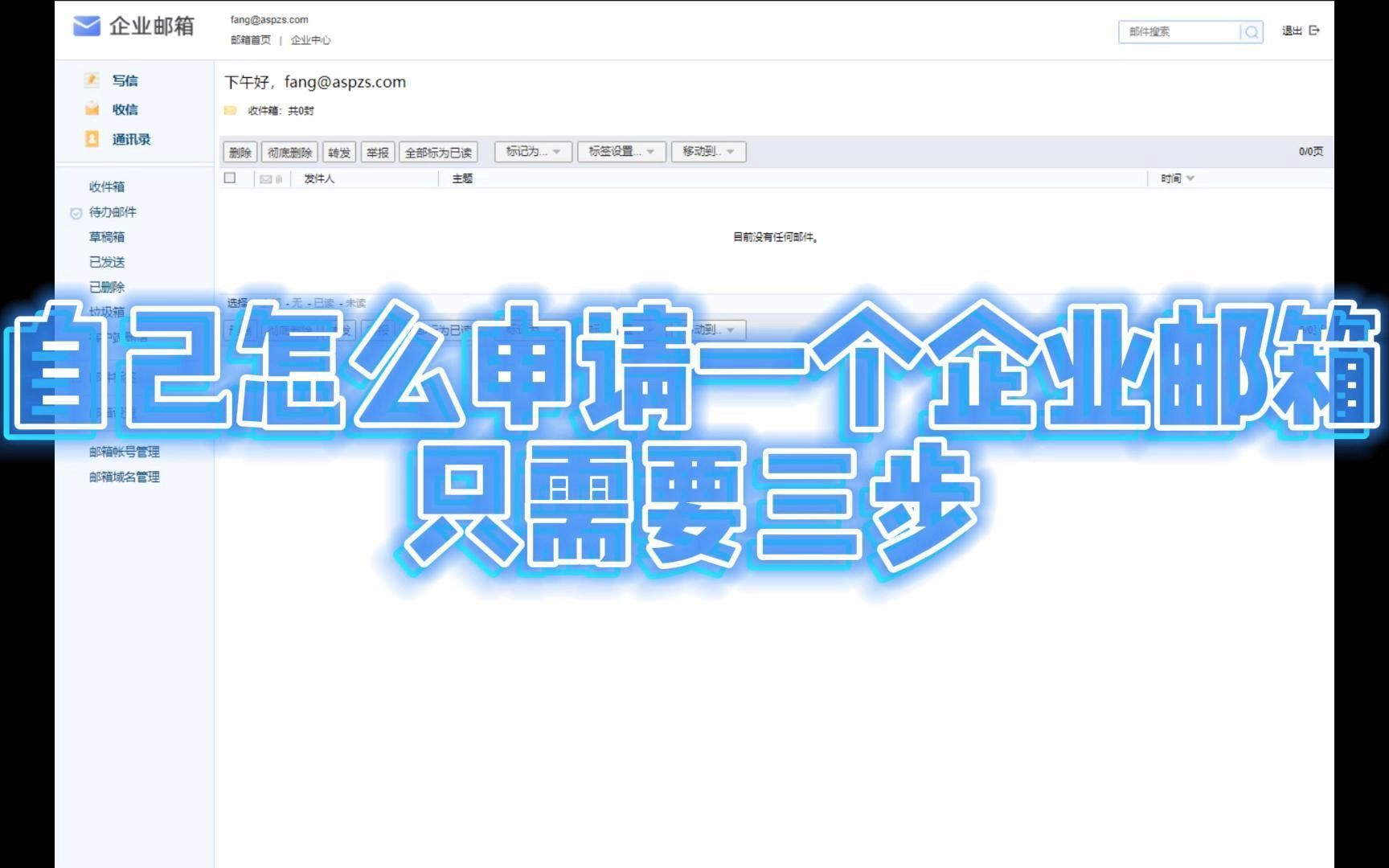Viewport: 1389px width, 868px height.
Task: Click the 0/0页 page indicator
Action: coord(1311,151)
